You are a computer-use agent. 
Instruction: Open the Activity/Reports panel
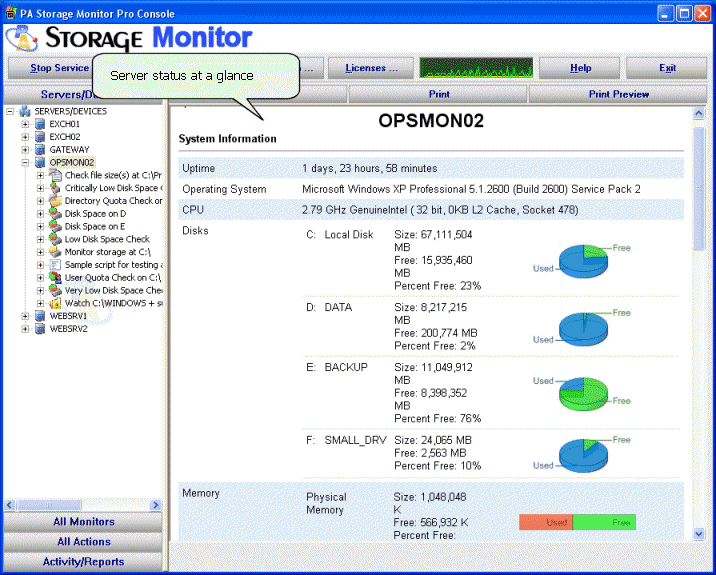(x=83, y=562)
